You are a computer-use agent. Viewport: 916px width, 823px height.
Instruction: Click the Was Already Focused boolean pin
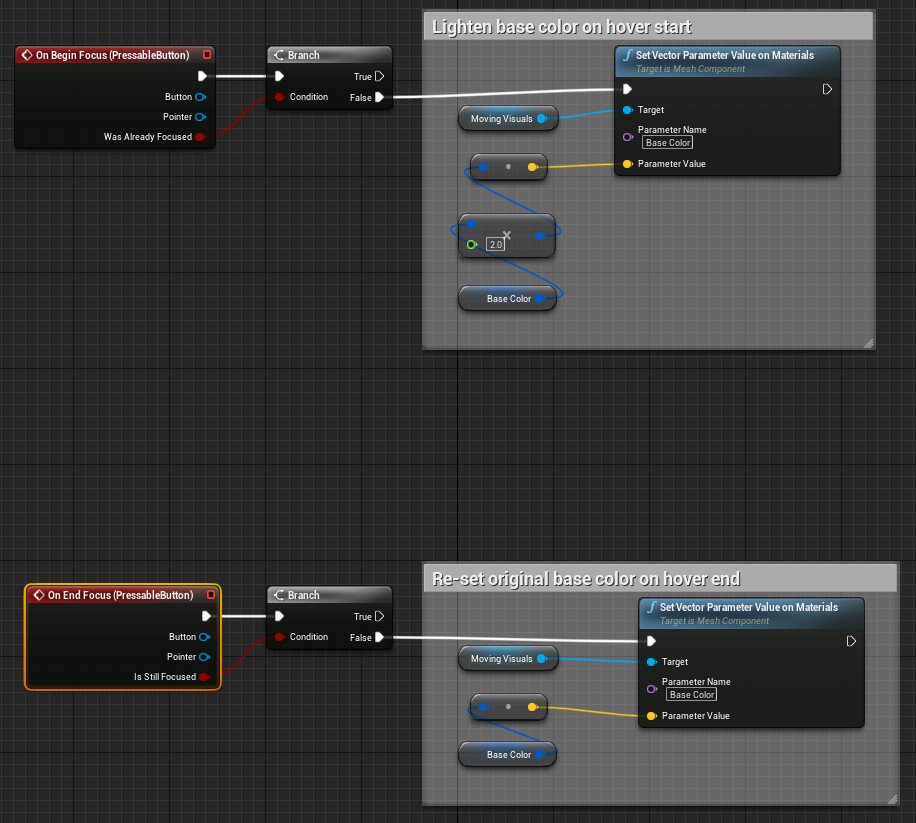200,137
